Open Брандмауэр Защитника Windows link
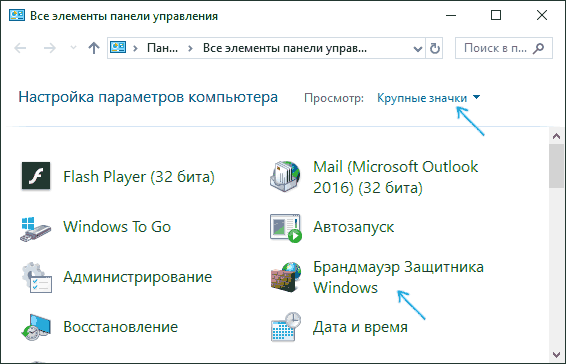This screenshot has height=364, width=566. [399, 277]
